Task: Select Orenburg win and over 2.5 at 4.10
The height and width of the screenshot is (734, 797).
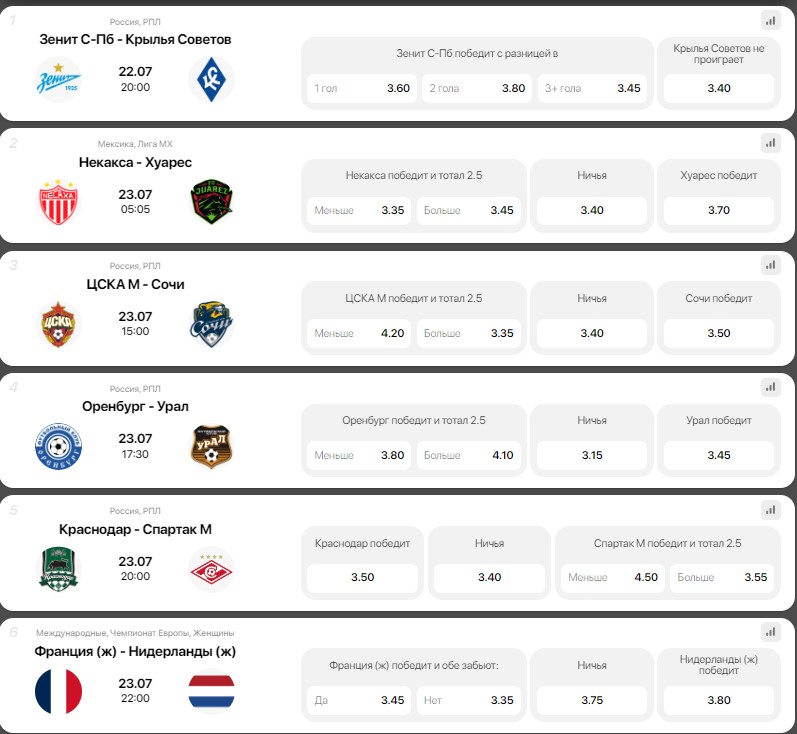Action: (468, 455)
